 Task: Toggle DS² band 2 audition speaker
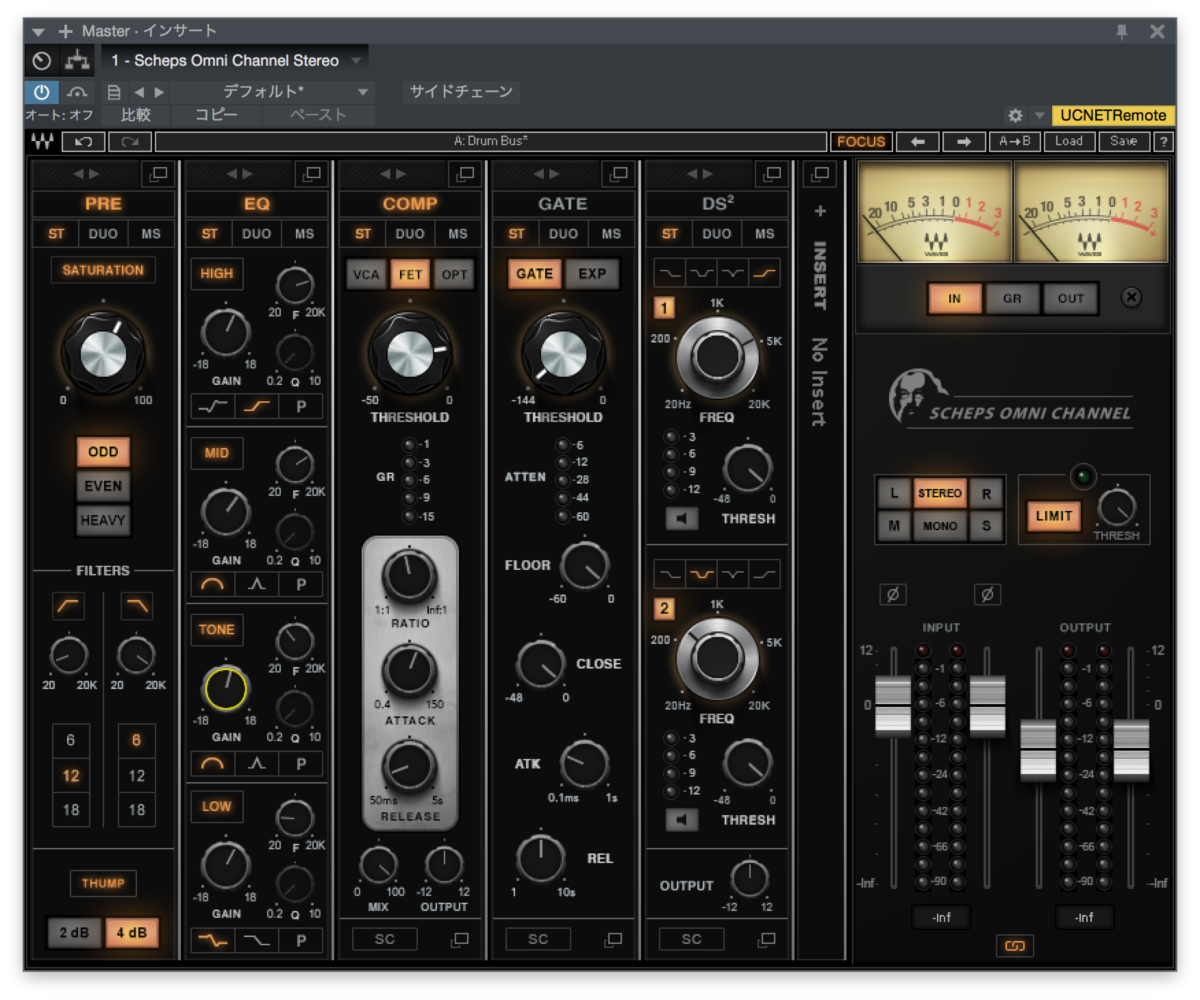tap(683, 820)
